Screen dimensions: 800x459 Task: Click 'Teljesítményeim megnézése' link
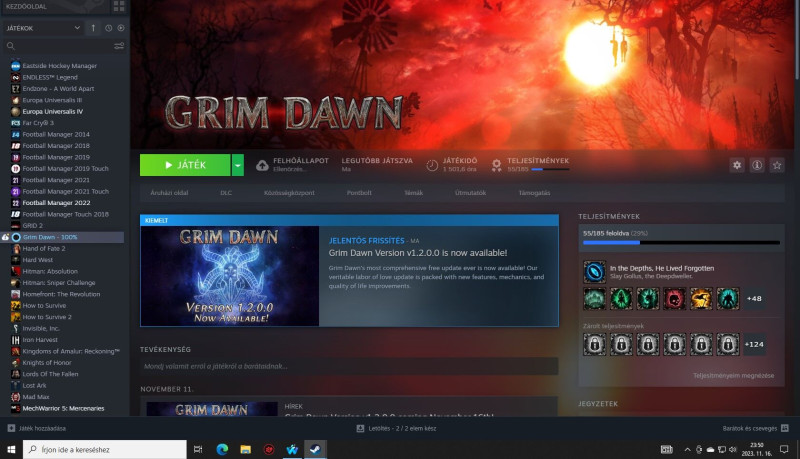pos(733,375)
